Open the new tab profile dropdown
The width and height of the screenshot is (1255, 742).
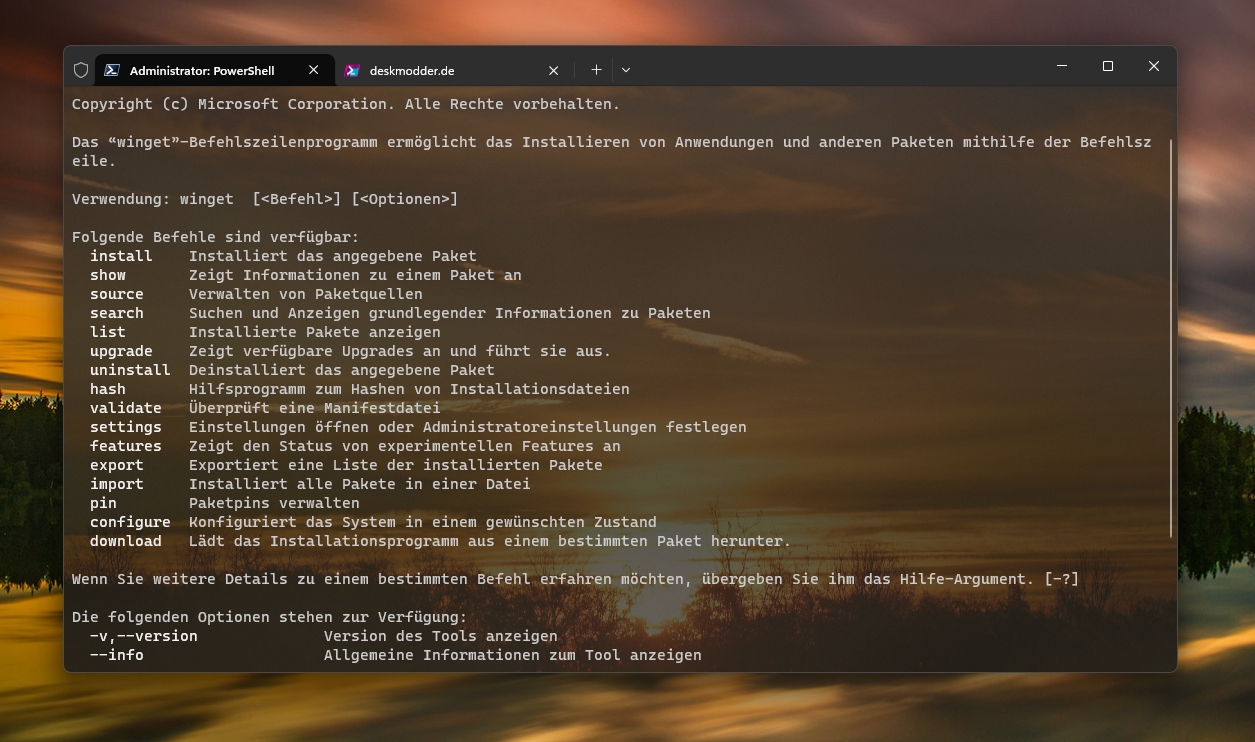[626, 70]
